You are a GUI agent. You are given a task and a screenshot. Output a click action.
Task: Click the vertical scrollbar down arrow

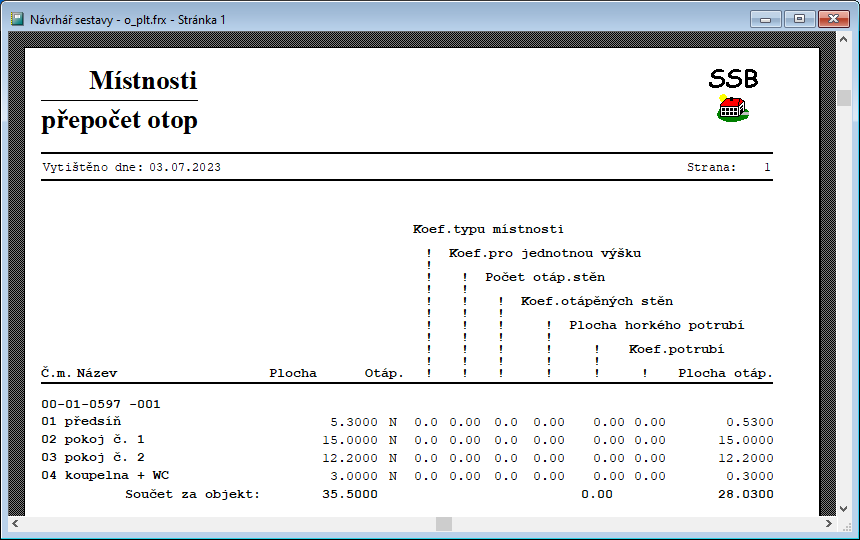pyautogui.click(x=844, y=508)
